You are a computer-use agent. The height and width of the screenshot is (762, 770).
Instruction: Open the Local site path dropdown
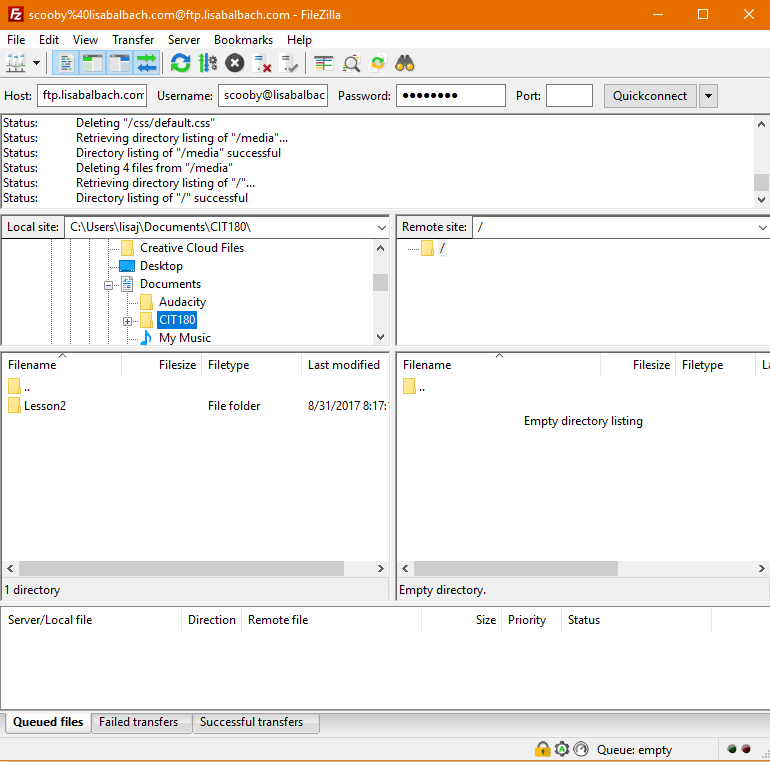point(381,227)
